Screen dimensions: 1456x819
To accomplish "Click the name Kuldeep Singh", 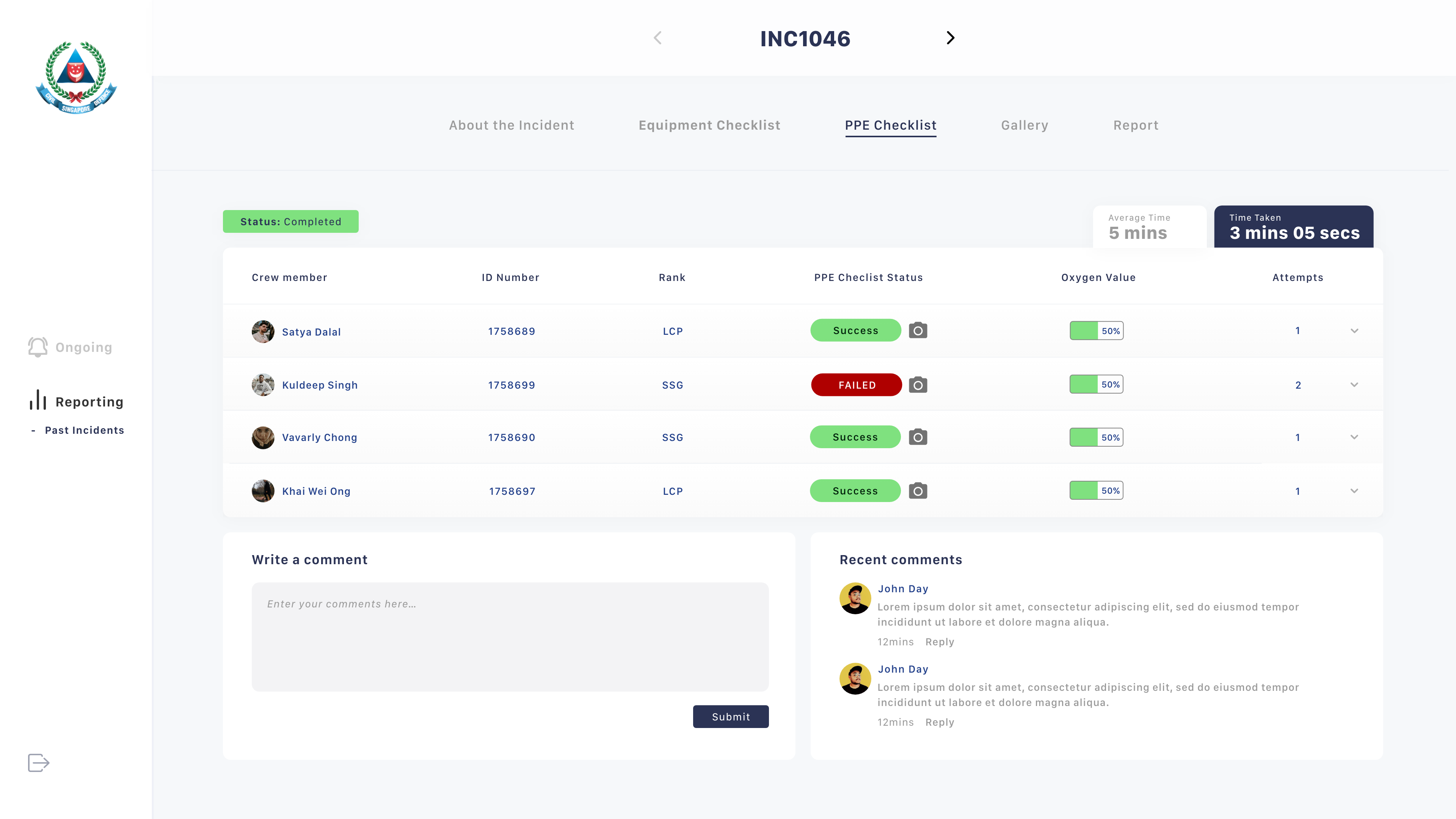I will pyautogui.click(x=319, y=386).
